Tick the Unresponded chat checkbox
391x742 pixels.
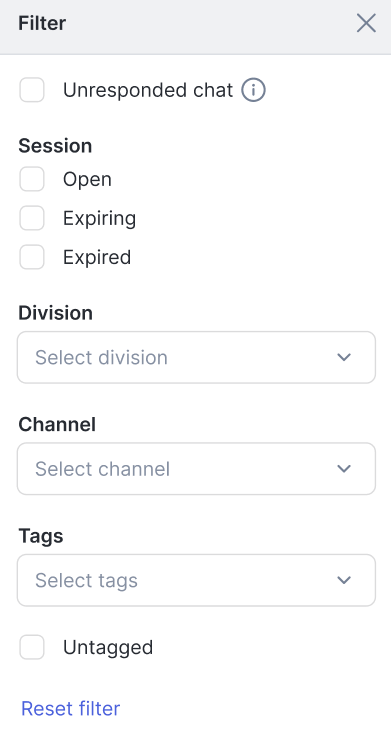(x=32, y=90)
